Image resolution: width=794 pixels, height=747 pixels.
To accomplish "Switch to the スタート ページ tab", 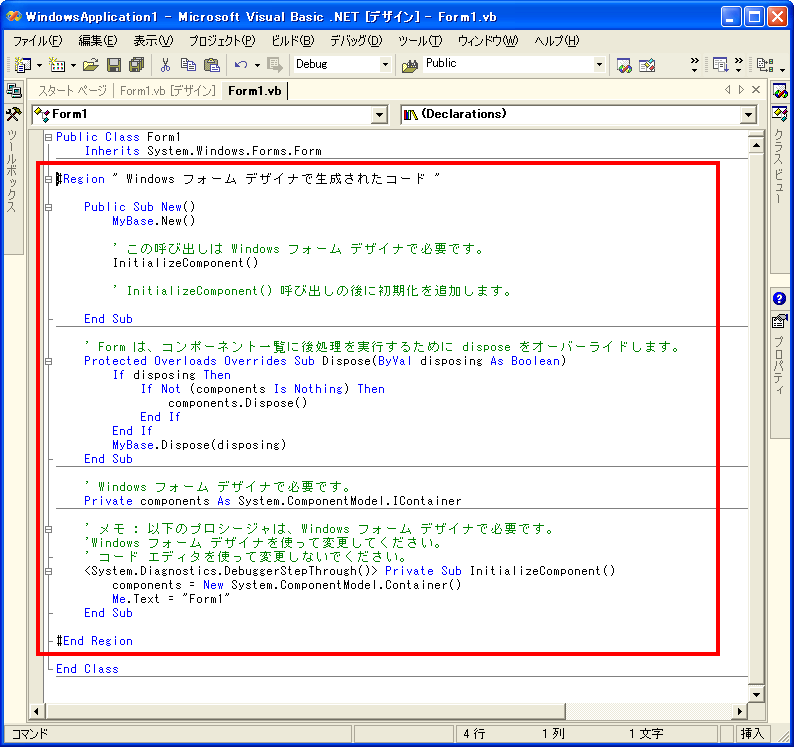I will 72,91.
